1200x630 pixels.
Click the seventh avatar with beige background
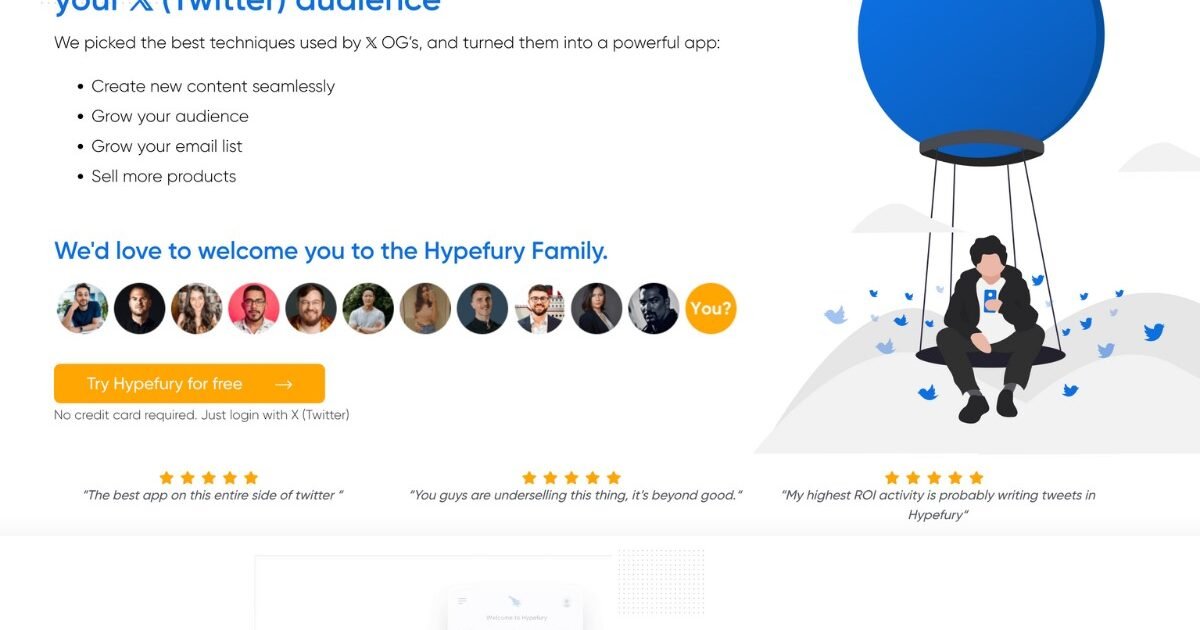[x=425, y=308]
